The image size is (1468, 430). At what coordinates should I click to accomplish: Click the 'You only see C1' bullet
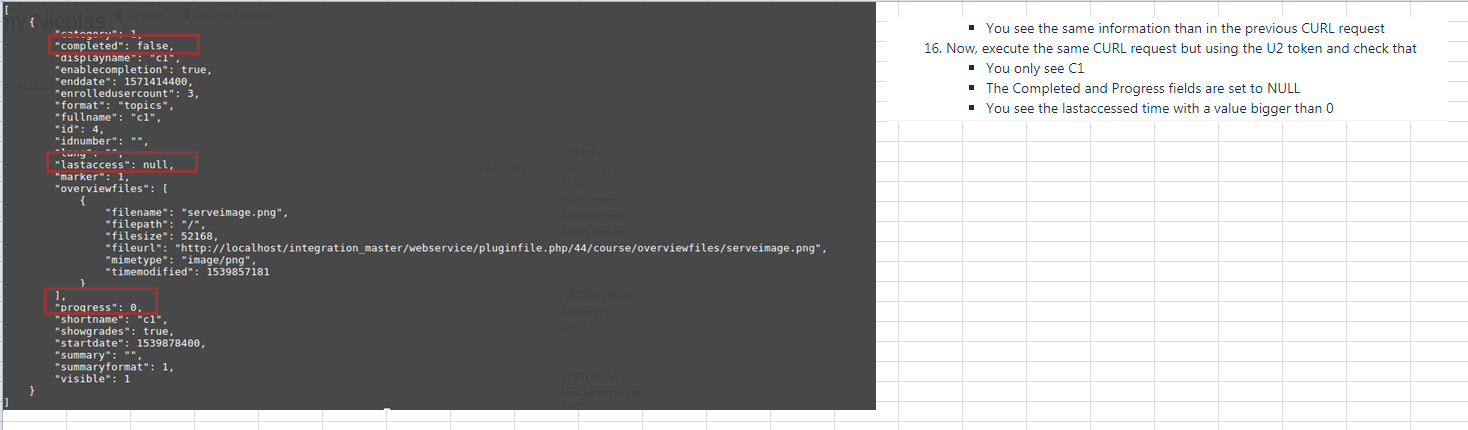pyautogui.click(x=1035, y=68)
